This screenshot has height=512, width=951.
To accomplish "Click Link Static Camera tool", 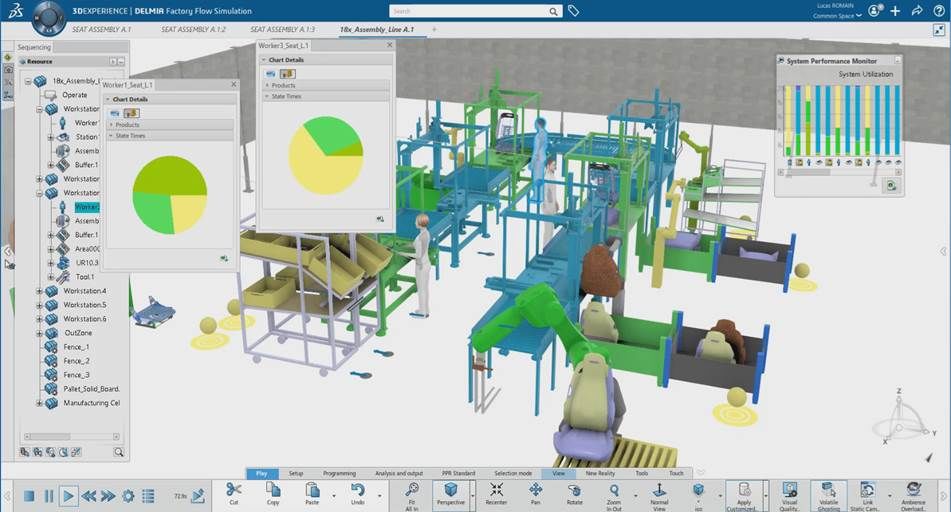I will tap(868, 495).
